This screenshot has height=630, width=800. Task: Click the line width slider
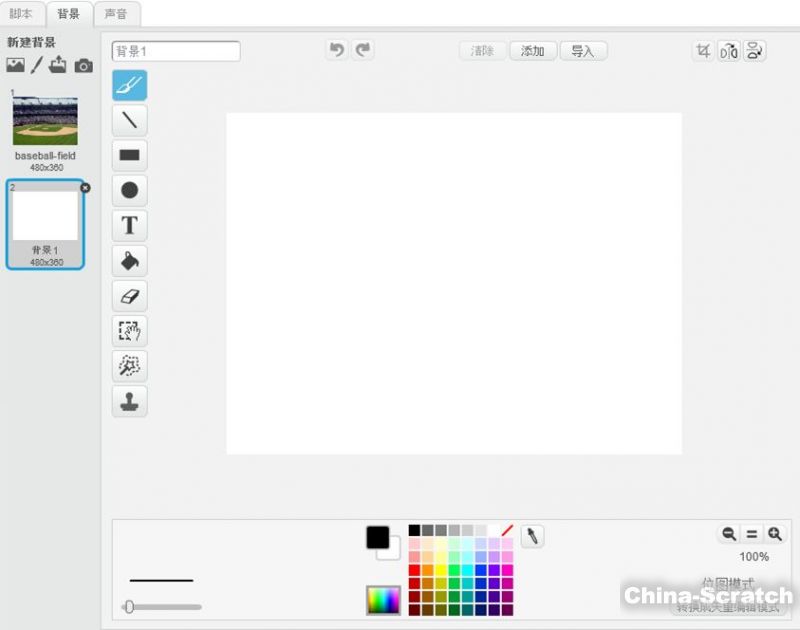(x=161, y=606)
